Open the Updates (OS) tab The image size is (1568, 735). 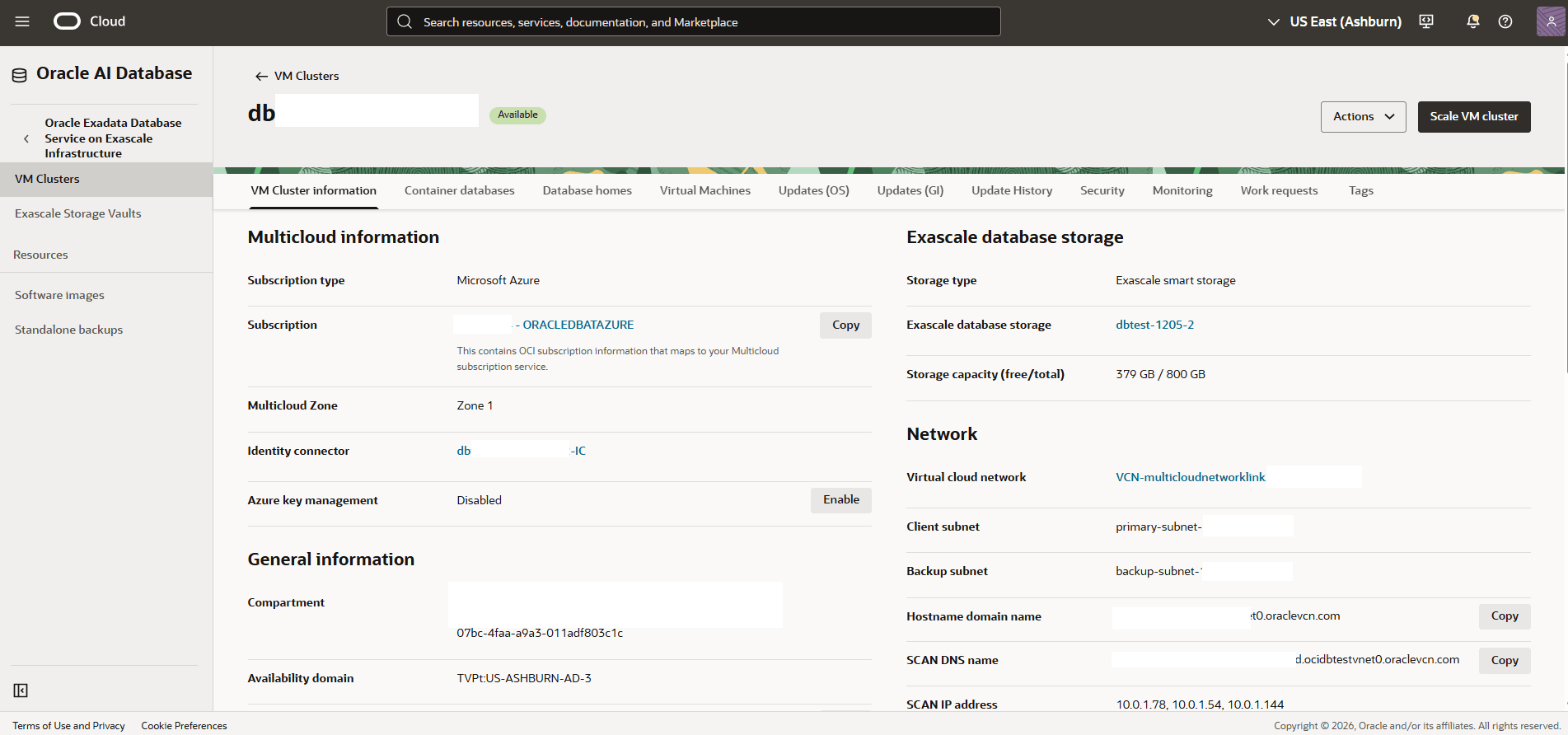[813, 190]
